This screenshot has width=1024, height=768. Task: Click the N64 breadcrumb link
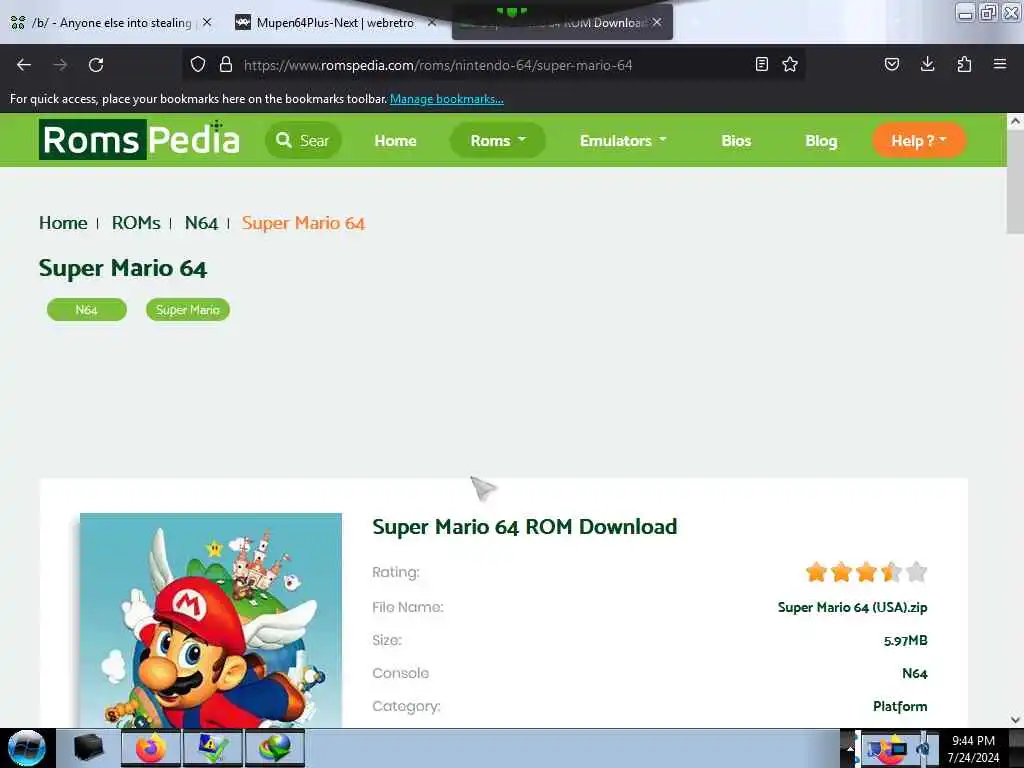coord(201,223)
